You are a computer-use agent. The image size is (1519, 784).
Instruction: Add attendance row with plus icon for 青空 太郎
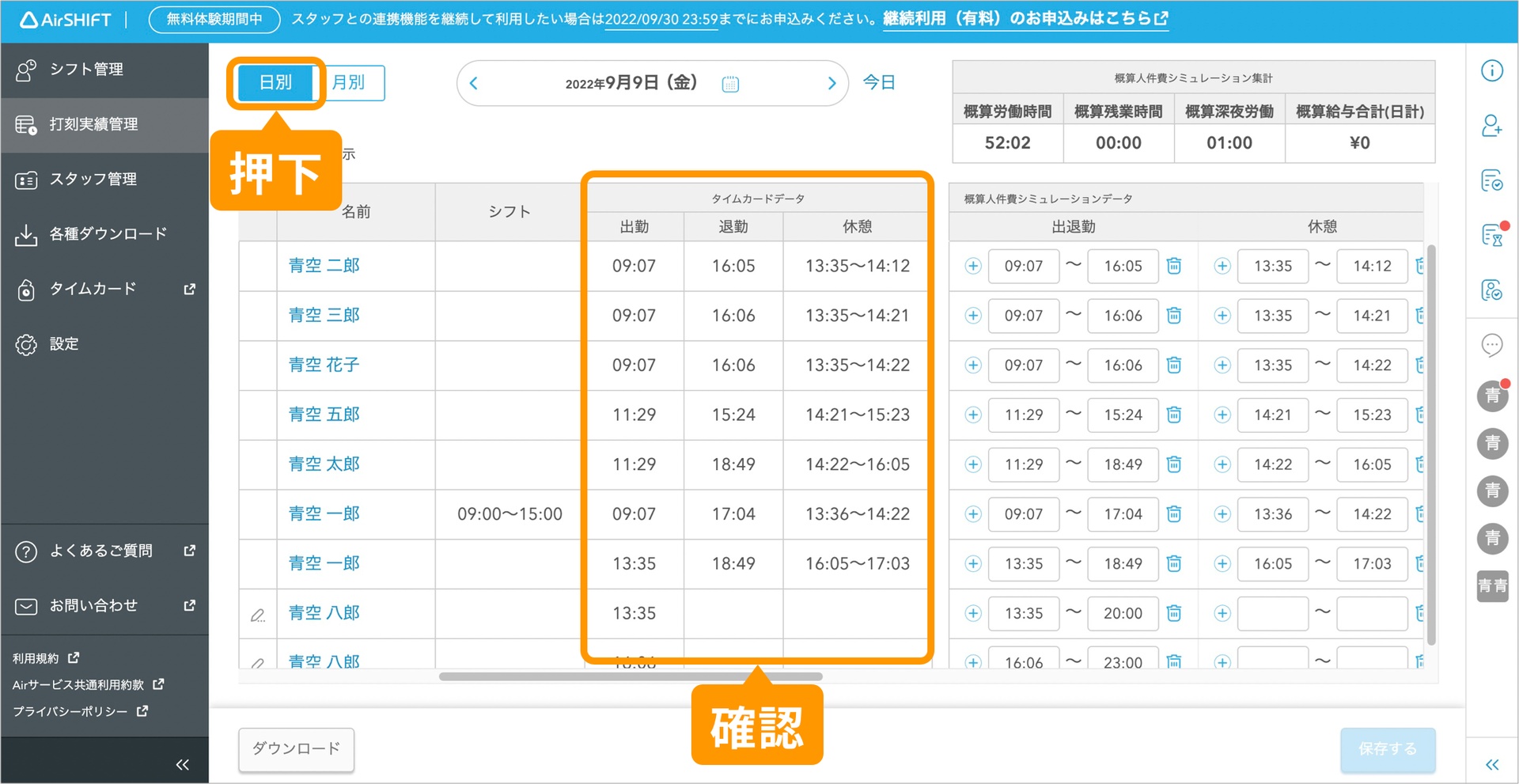[973, 464]
